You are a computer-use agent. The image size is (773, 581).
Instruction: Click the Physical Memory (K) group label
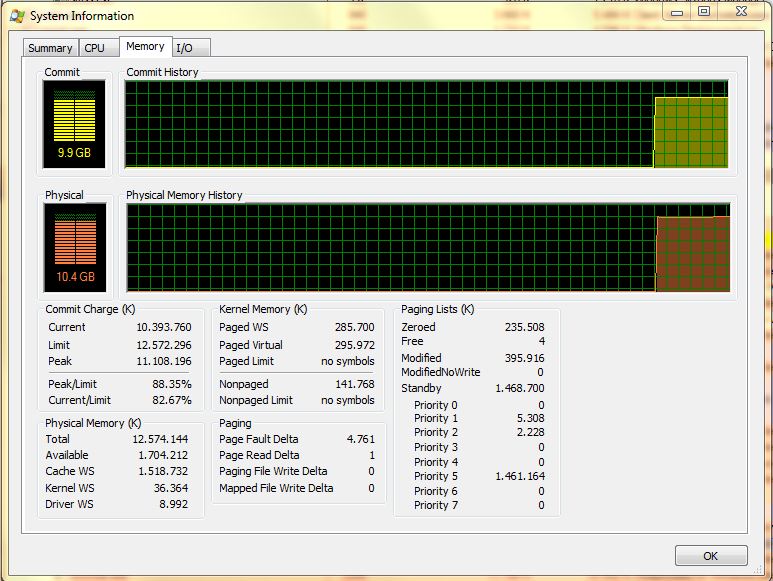point(93,423)
